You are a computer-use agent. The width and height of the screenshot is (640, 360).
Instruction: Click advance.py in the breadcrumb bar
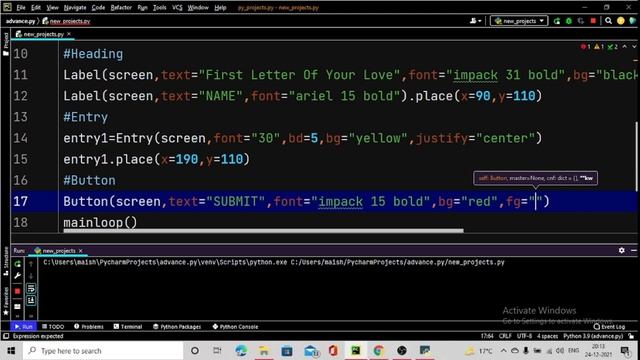click(x=20, y=21)
